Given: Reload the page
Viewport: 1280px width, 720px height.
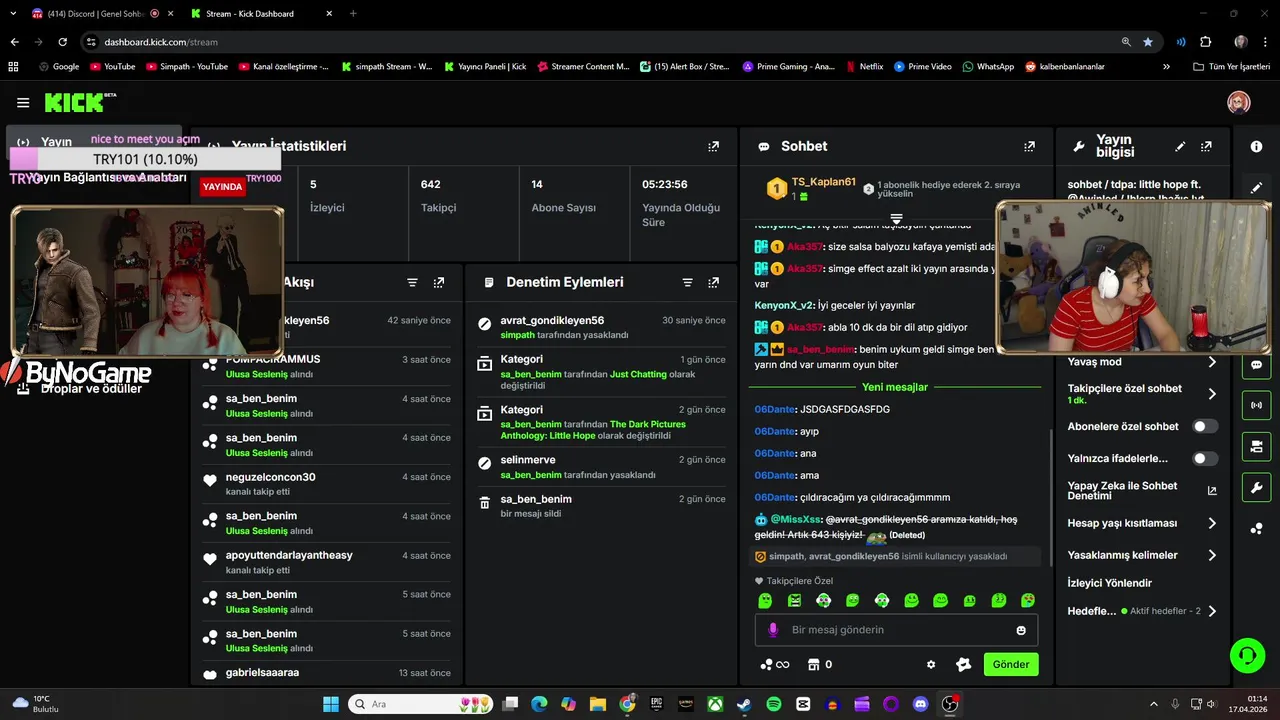Looking at the screenshot, I should pyautogui.click(x=62, y=42).
